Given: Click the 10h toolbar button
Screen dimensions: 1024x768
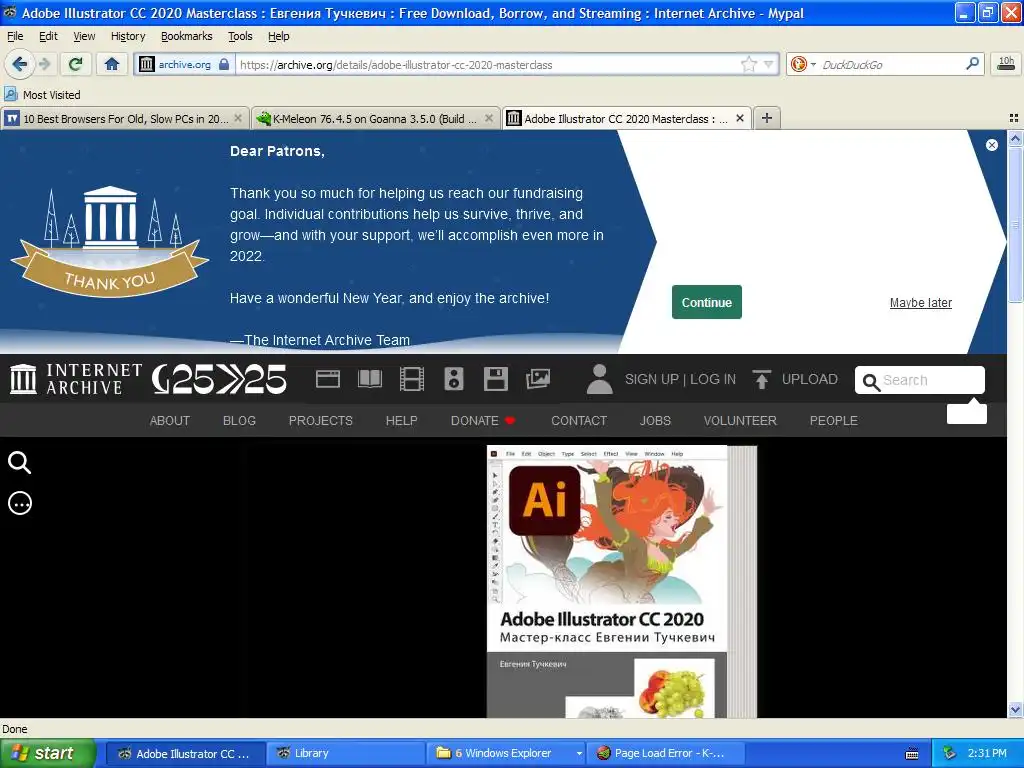Looking at the screenshot, I should pos(1006,63).
